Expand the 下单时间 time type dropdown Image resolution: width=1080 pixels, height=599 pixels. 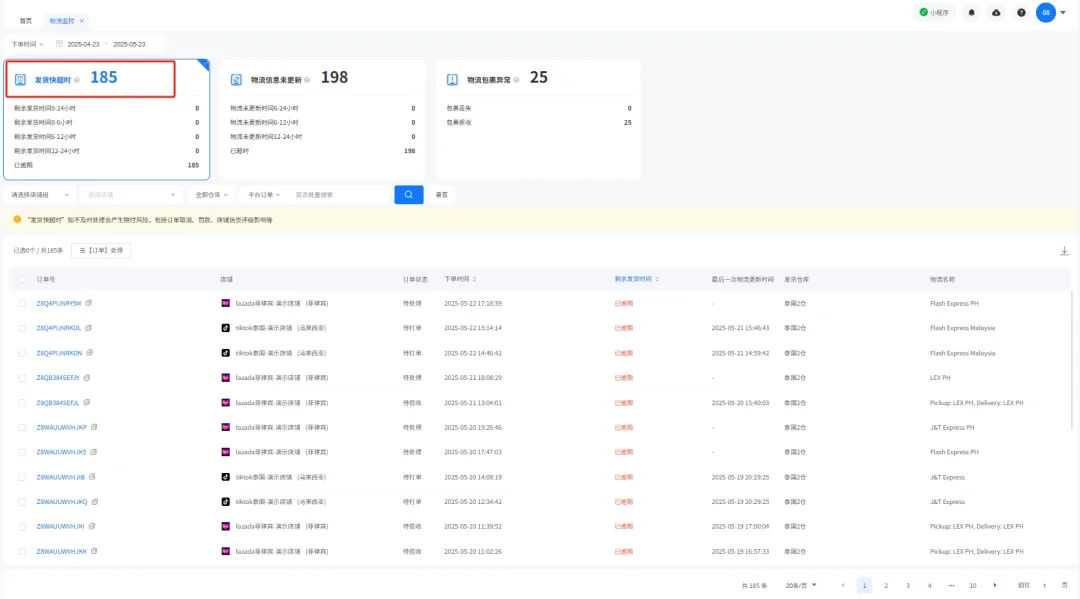(27, 44)
